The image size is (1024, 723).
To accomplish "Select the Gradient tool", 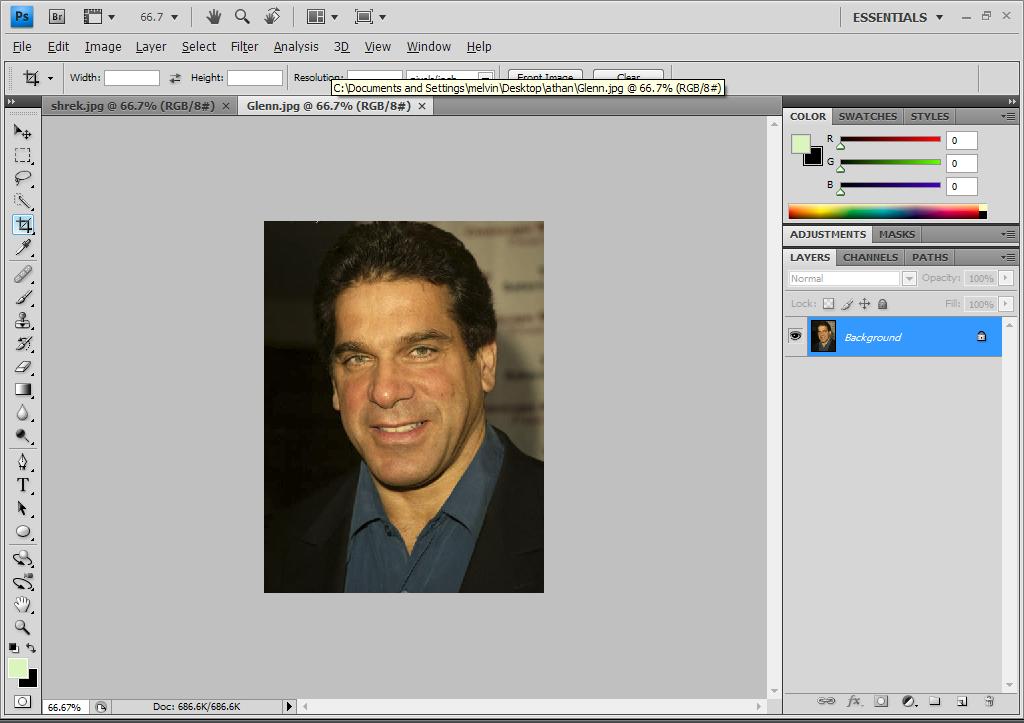I will (23, 390).
